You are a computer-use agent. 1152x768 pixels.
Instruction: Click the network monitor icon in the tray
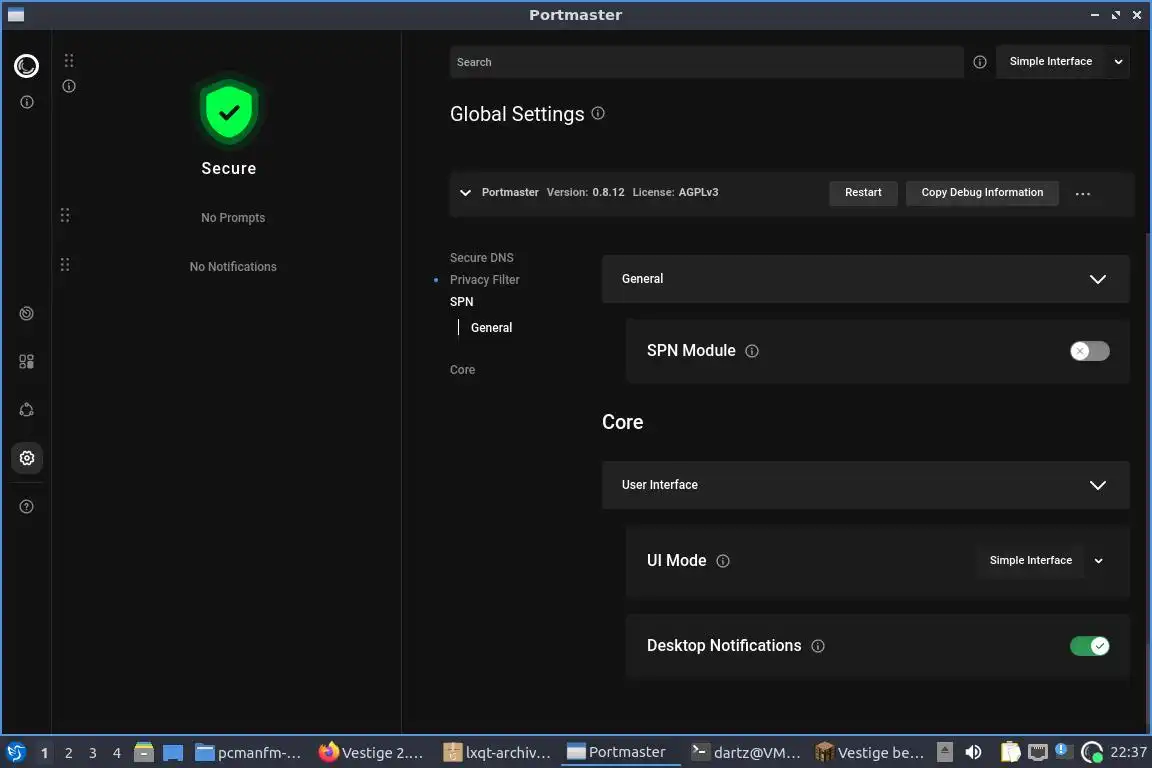tap(1037, 752)
